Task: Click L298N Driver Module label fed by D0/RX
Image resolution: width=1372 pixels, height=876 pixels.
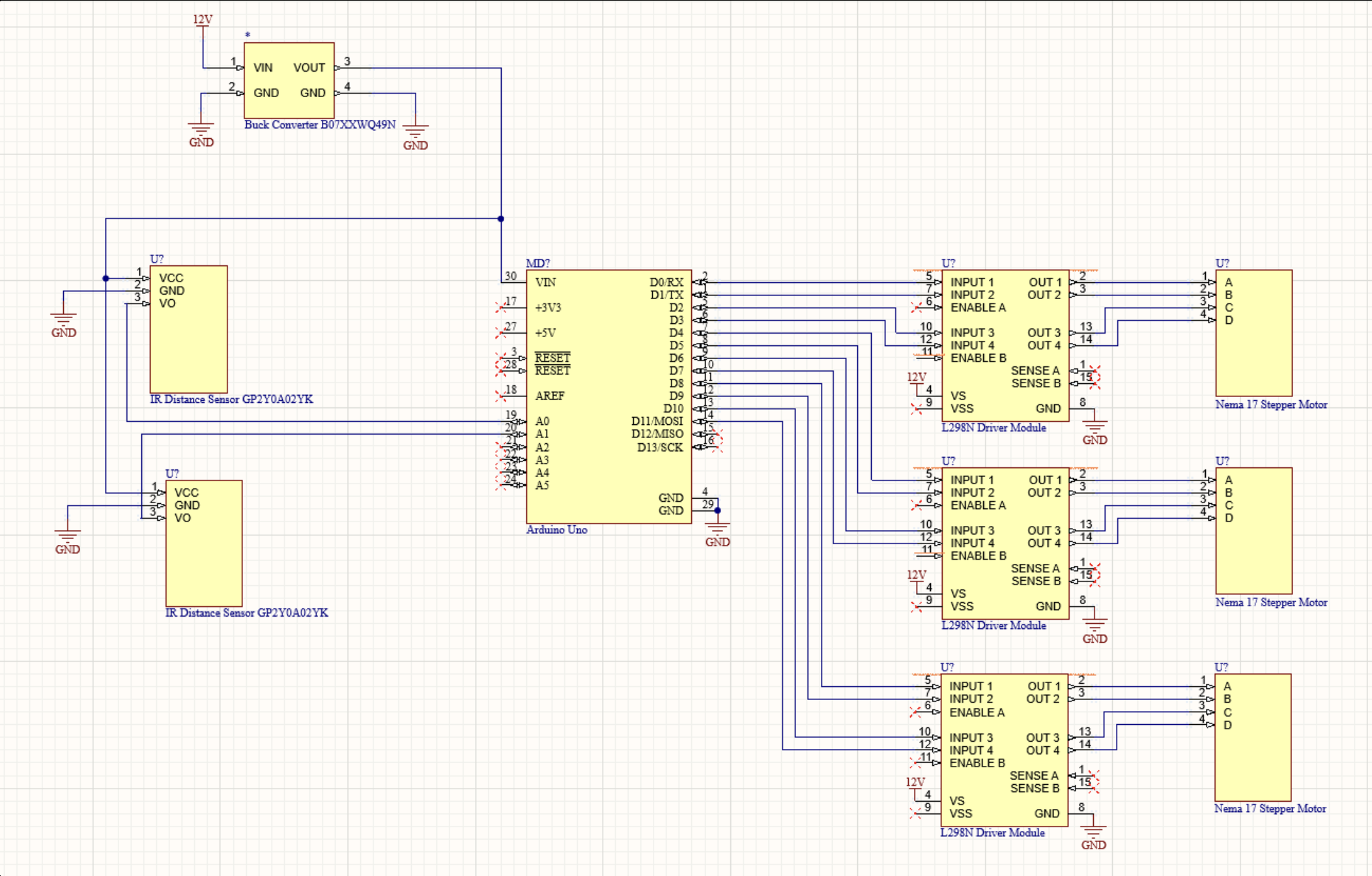Action: 993,428
